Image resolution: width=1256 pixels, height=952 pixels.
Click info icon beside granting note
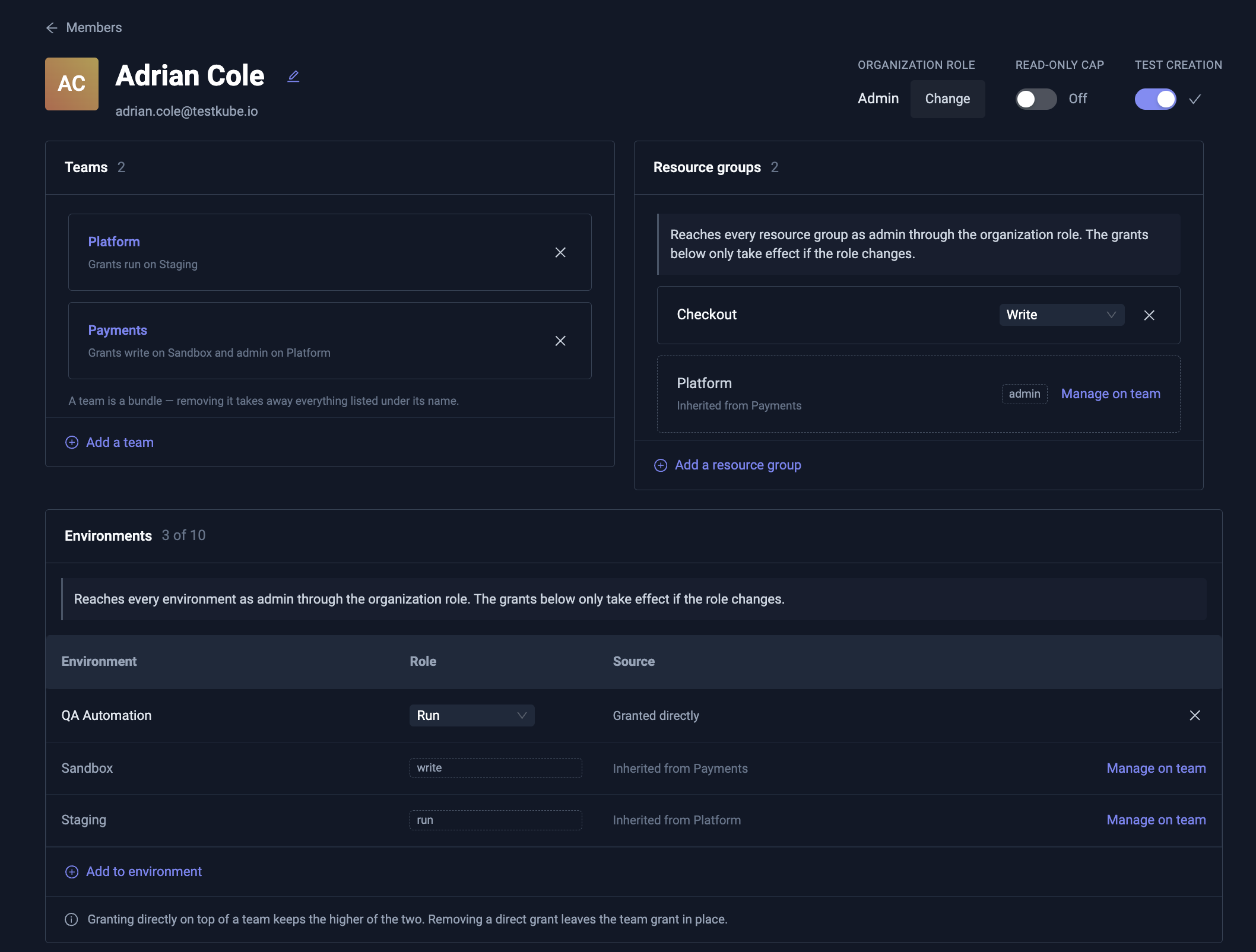click(x=71, y=919)
